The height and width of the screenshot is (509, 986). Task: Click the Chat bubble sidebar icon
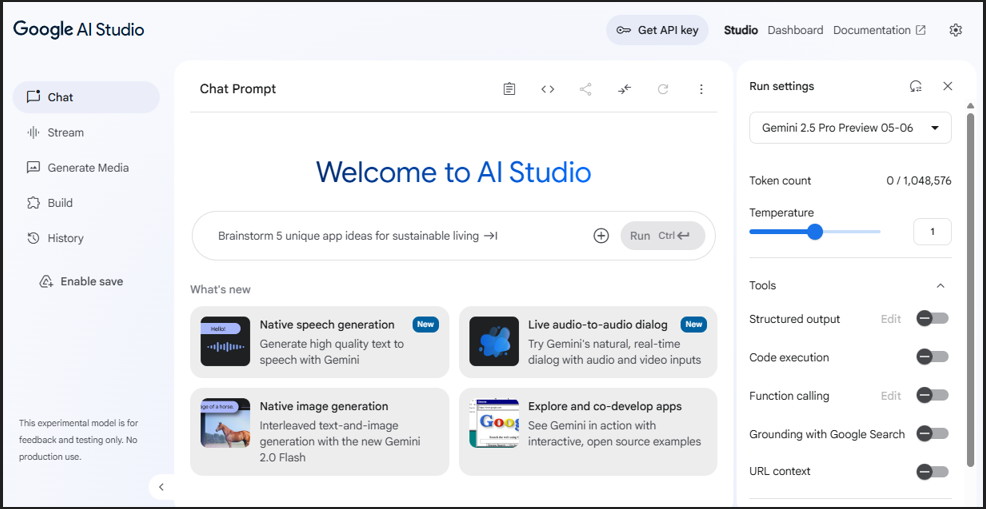[33, 97]
